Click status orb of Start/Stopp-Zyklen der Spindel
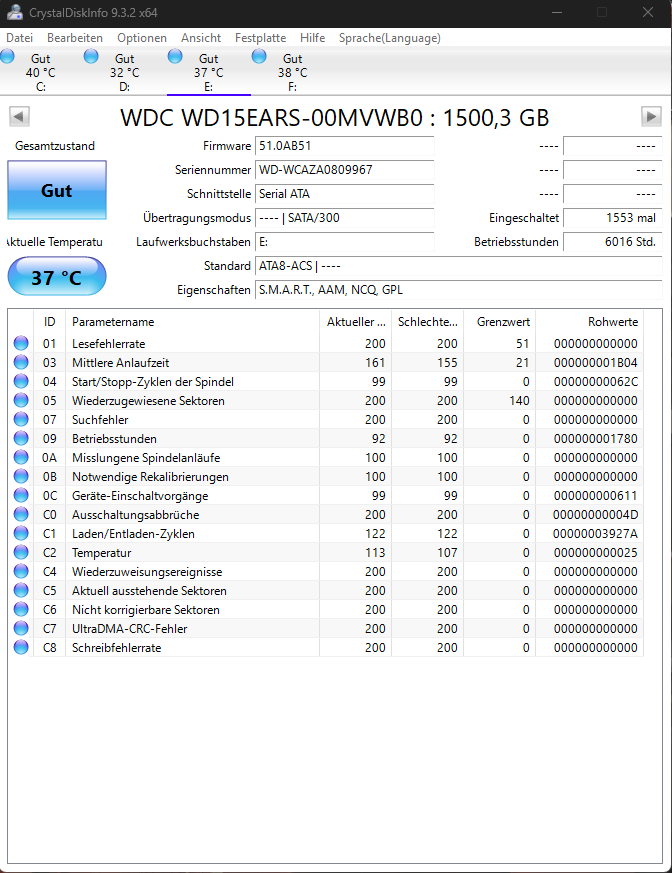672x873 pixels. coord(21,381)
